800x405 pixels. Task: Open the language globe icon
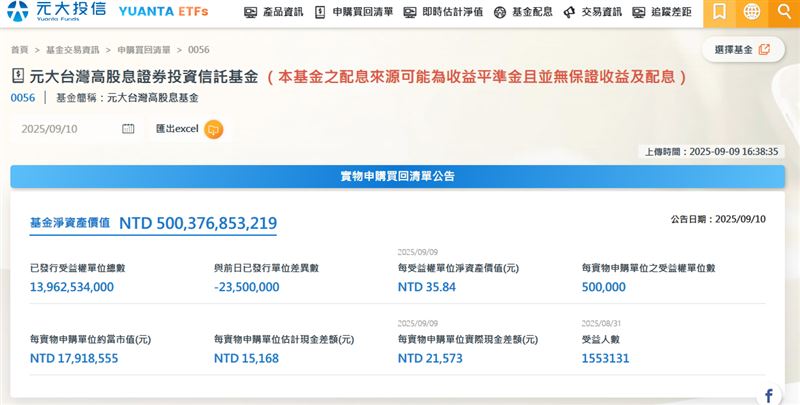pyautogui.click(x=752, y=12)
